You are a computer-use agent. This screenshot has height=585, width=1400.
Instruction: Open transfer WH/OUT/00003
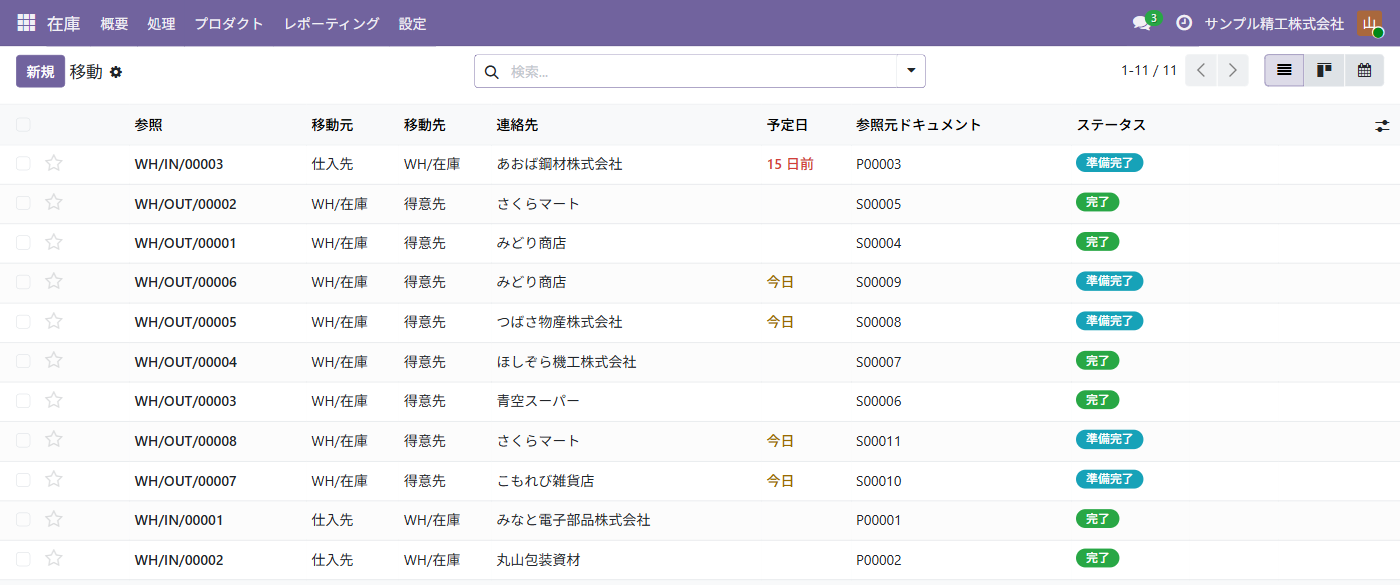[x=186, y=401]
